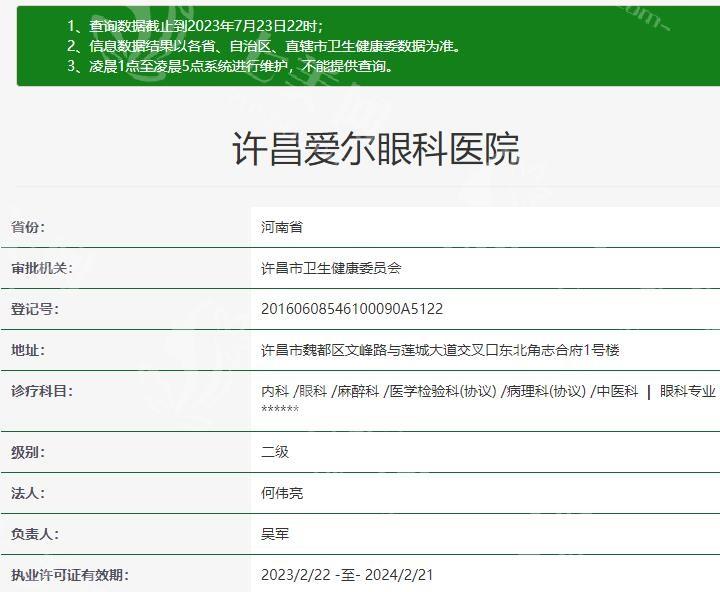720x592 pixels.
Task: Click the 审批机关 label
Action: (x=42, y=268)
